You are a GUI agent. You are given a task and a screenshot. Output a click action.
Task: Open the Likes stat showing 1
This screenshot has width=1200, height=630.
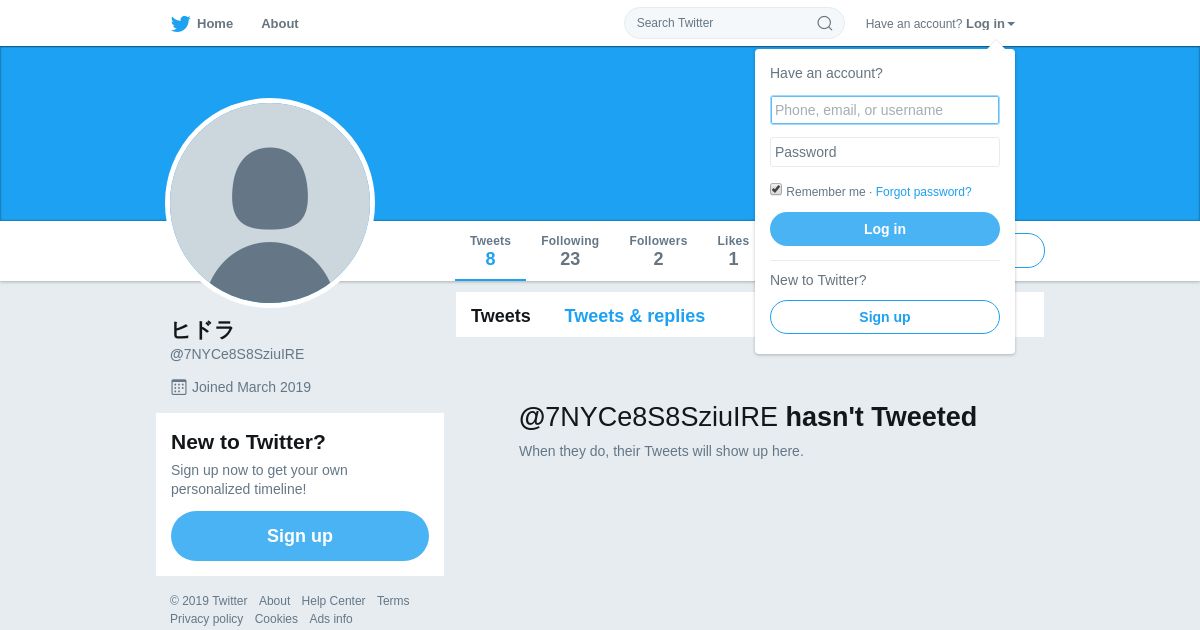pos(733,251)
